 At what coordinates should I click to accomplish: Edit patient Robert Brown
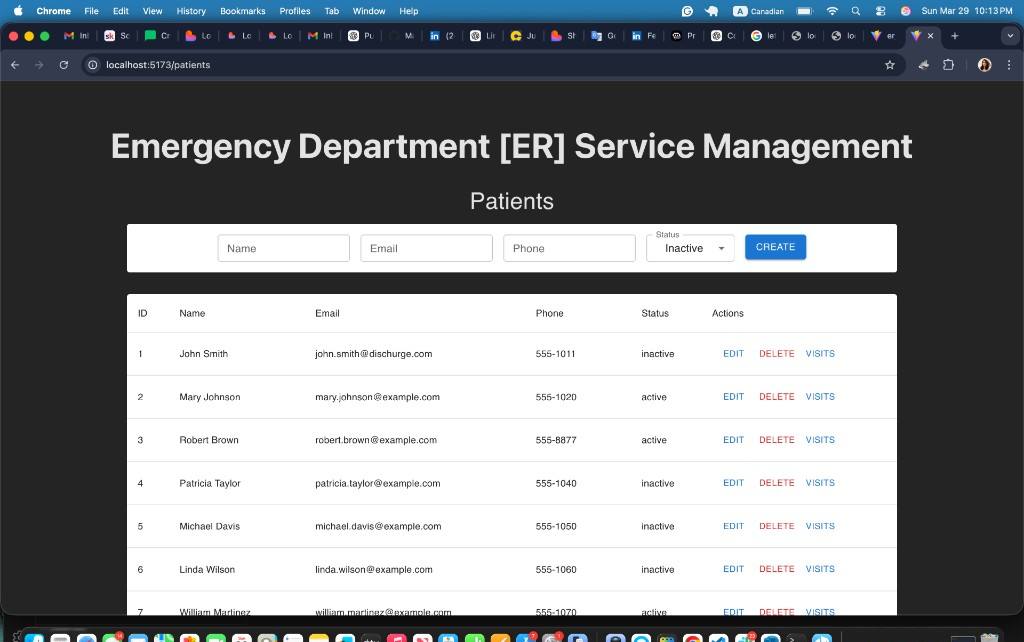pyautogui.click(x=733, y=440)
